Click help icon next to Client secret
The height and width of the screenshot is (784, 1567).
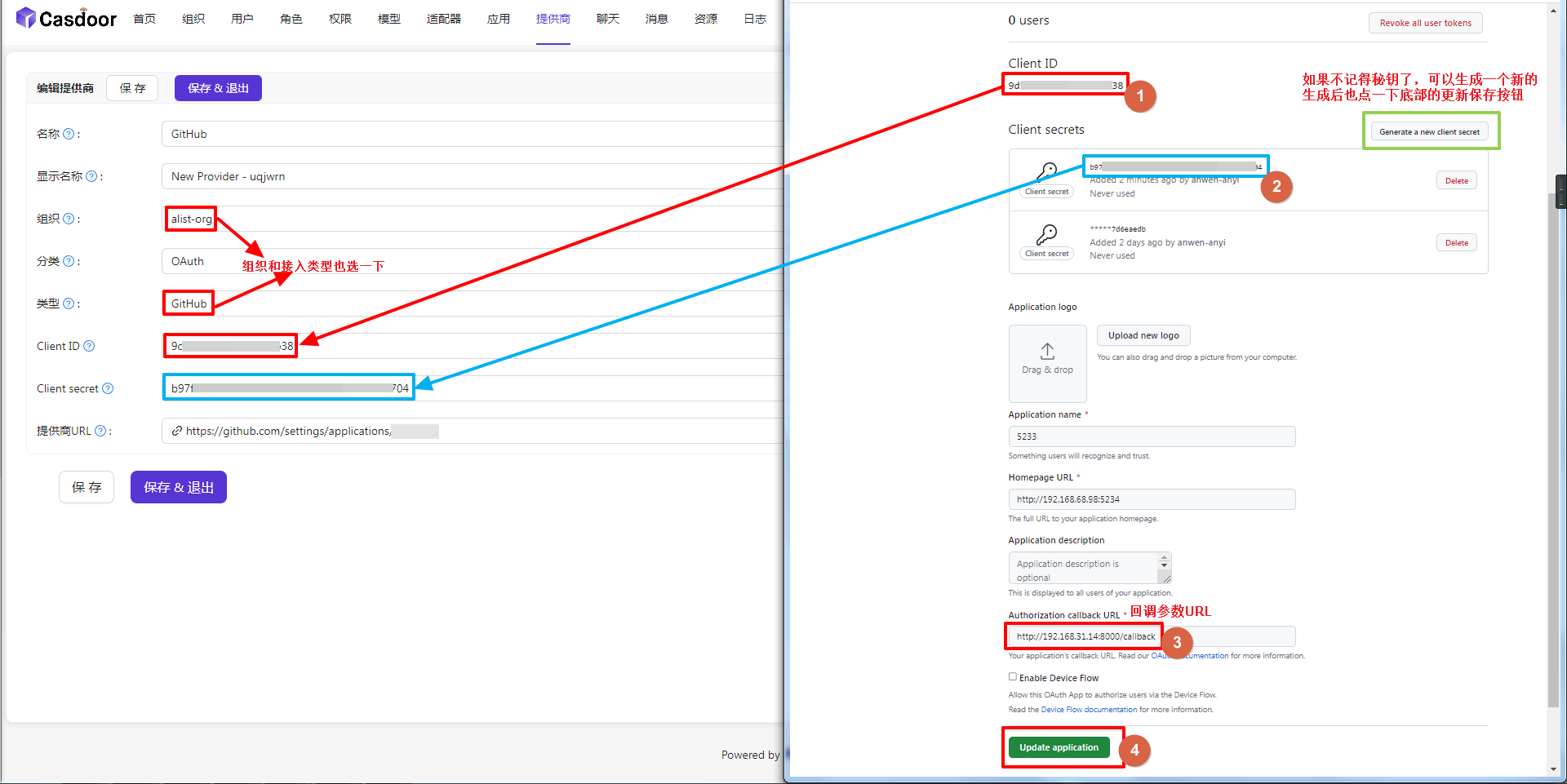pos(108,388)
